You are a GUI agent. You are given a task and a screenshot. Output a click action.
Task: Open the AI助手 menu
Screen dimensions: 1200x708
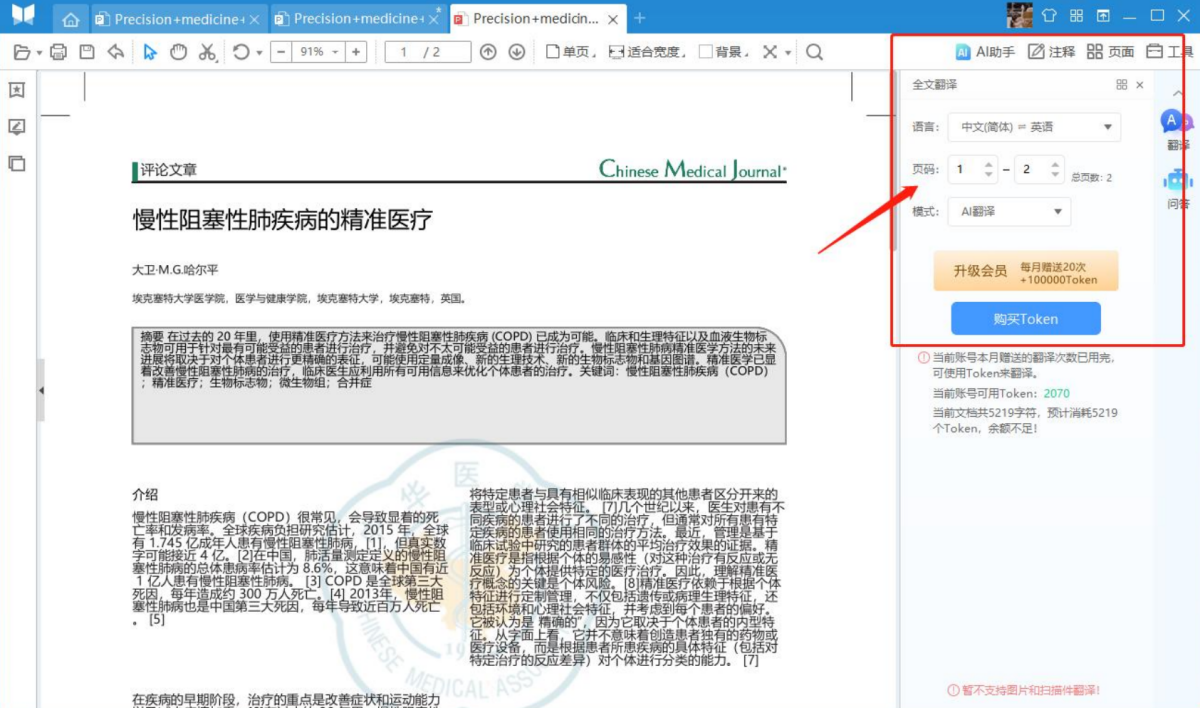click(985, 52)
